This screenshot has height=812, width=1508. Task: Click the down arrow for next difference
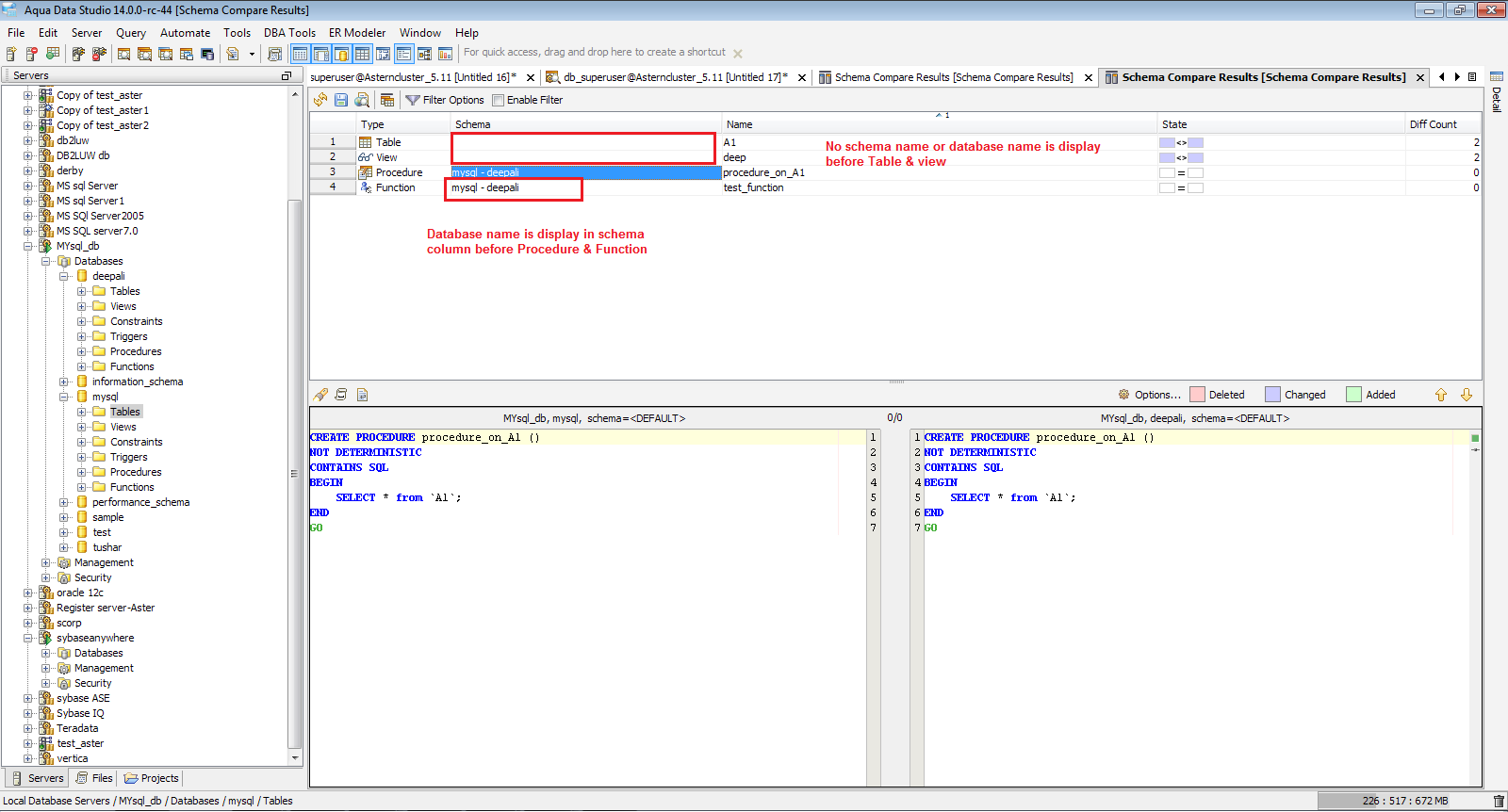[1467, 395]
